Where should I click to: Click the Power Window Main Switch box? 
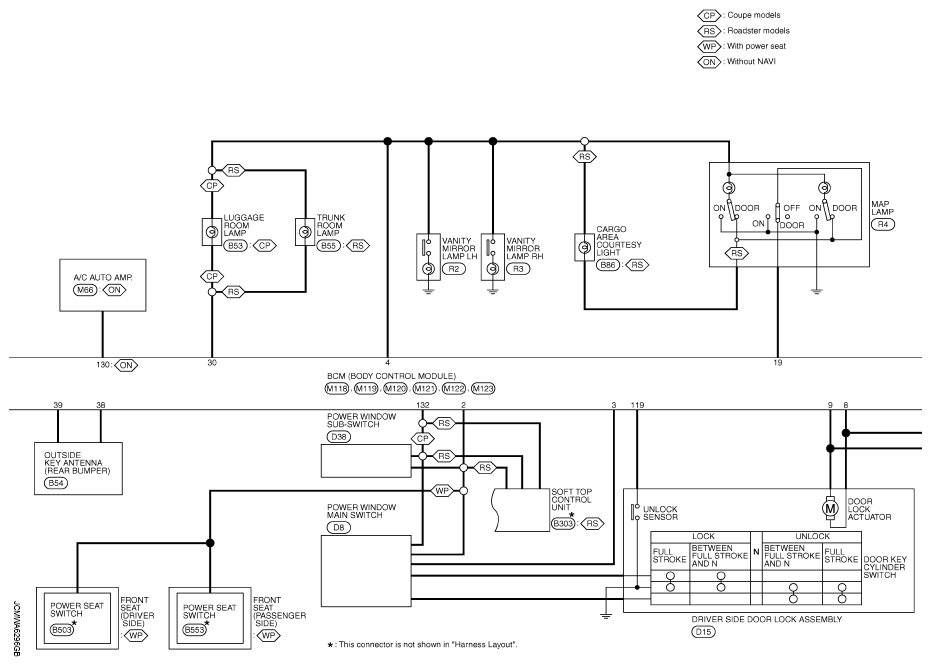366,568
